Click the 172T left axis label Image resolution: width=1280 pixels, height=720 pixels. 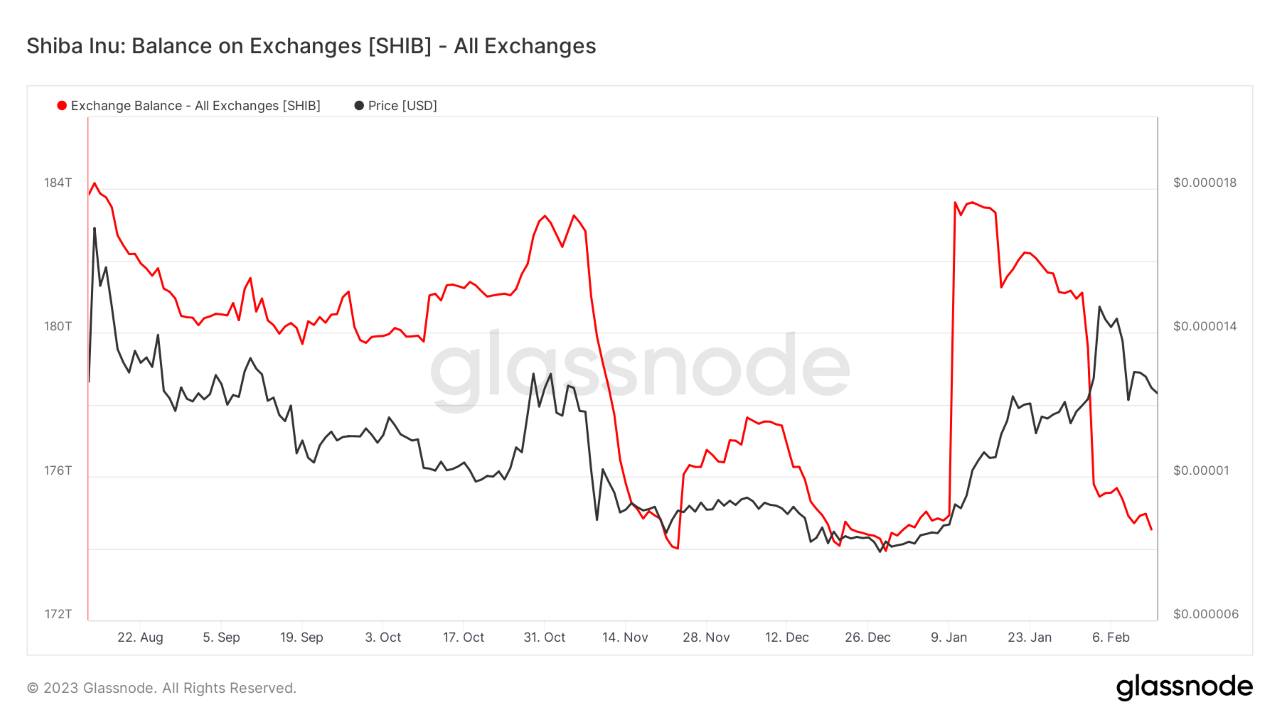click(x=58, y=614)
